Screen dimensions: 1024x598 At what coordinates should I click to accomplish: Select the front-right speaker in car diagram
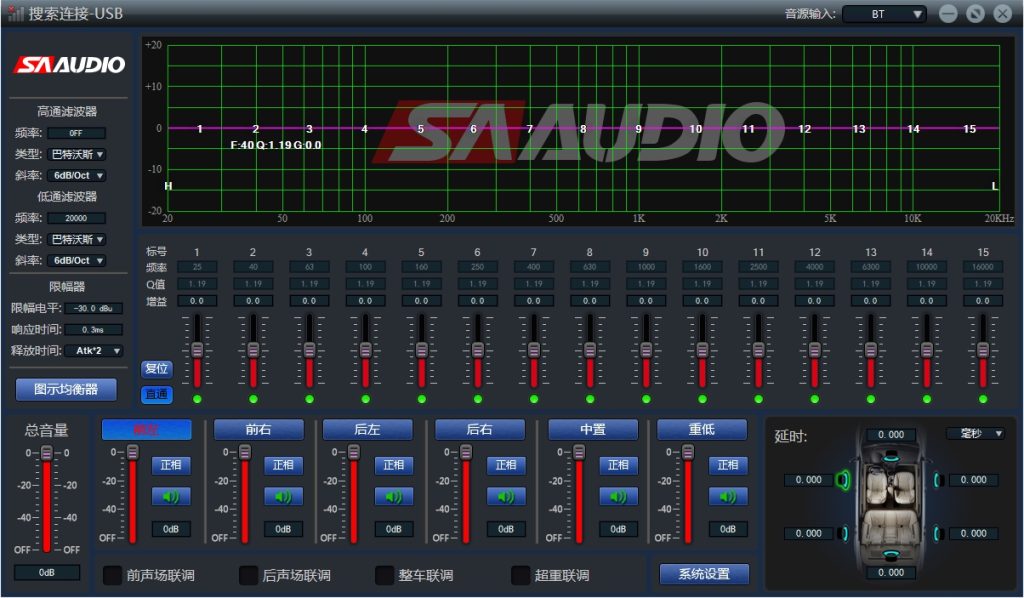[x=937, y=480]
